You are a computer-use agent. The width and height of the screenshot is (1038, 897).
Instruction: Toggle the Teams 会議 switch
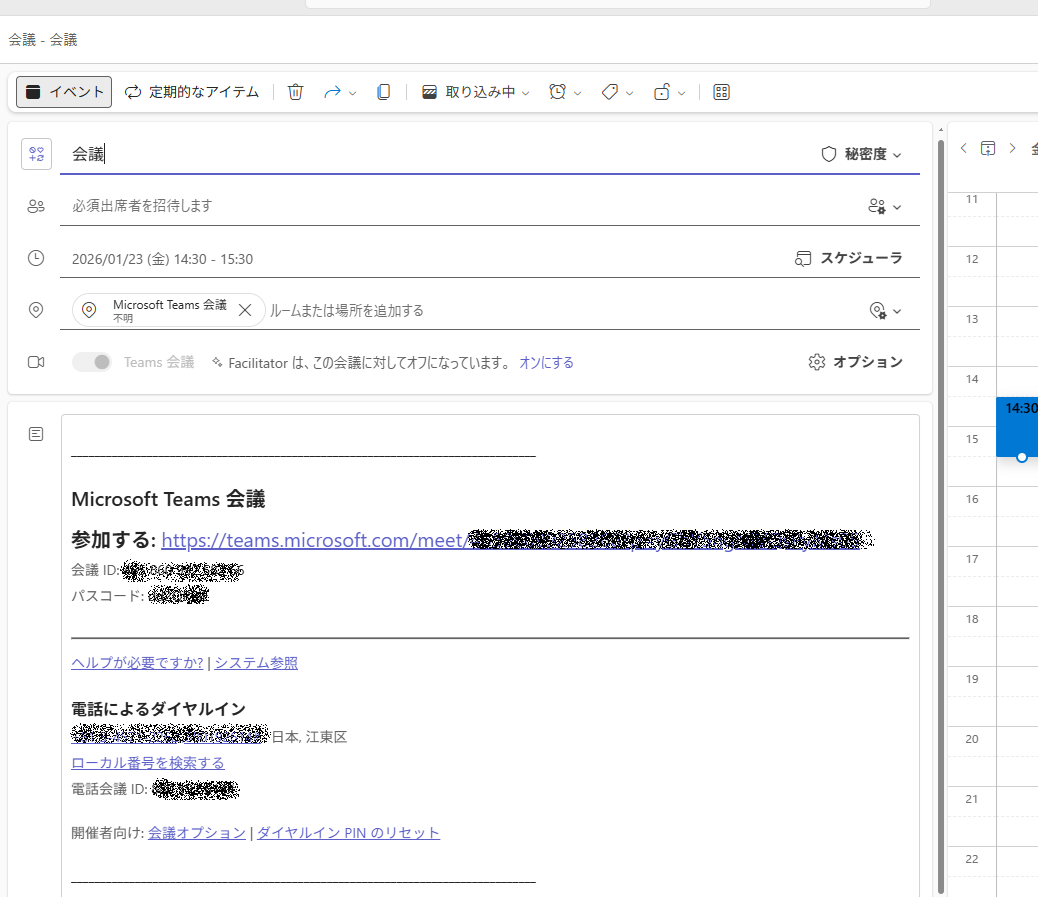[x=92, y=362]
